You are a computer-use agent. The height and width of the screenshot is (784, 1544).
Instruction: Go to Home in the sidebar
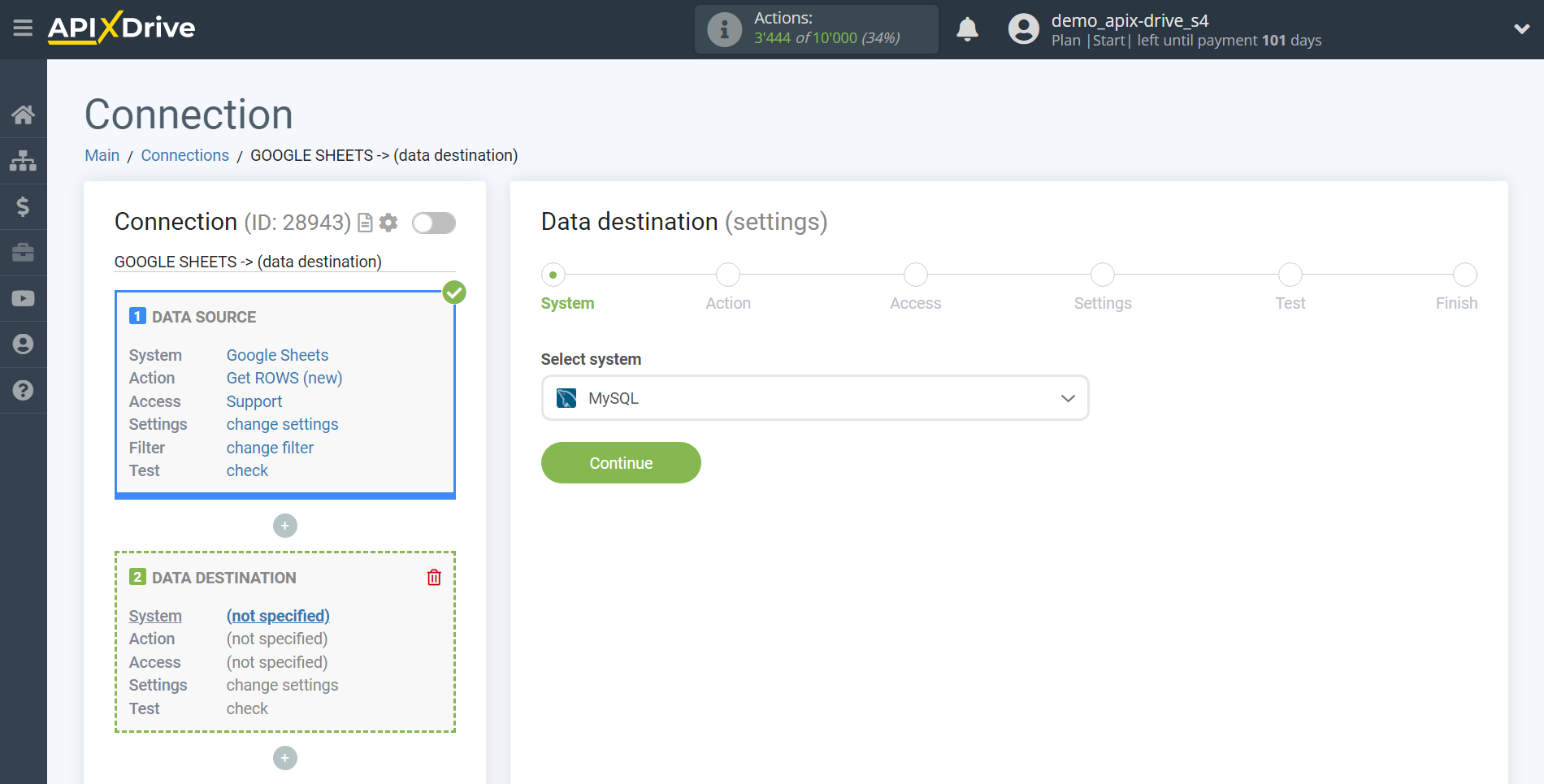point(23,115)
